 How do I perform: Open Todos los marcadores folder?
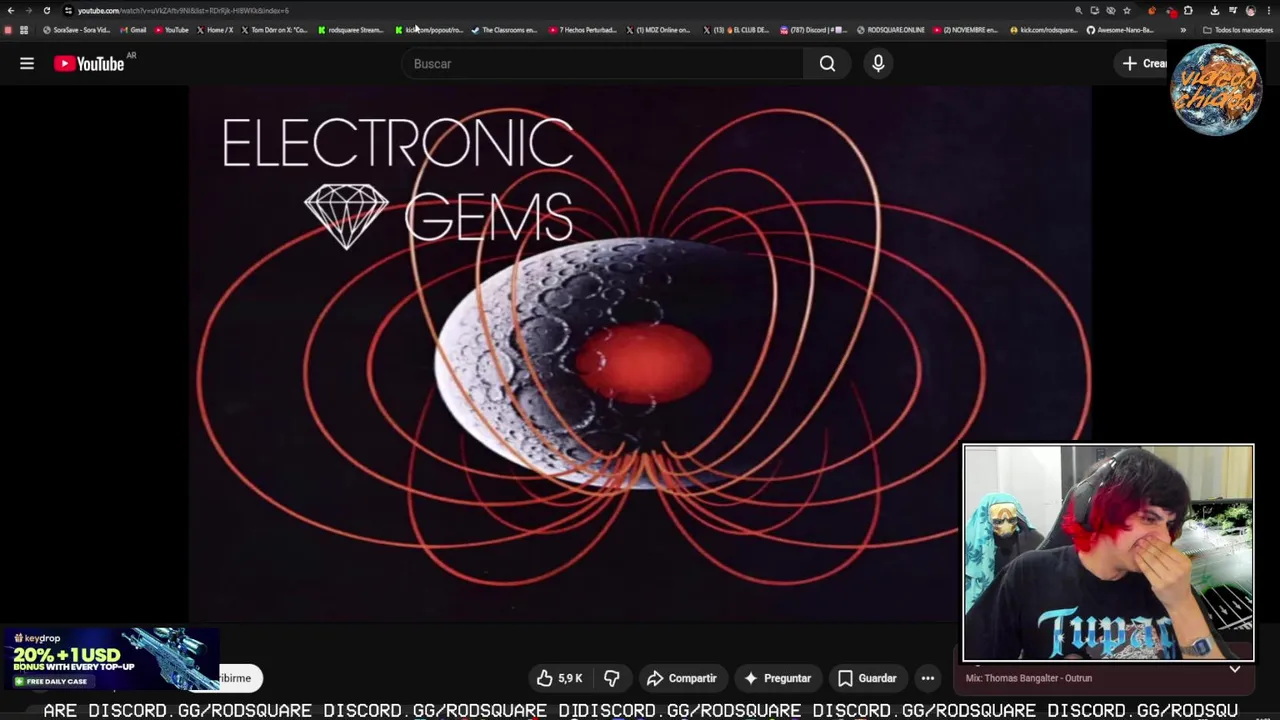tap(1238, 30)
